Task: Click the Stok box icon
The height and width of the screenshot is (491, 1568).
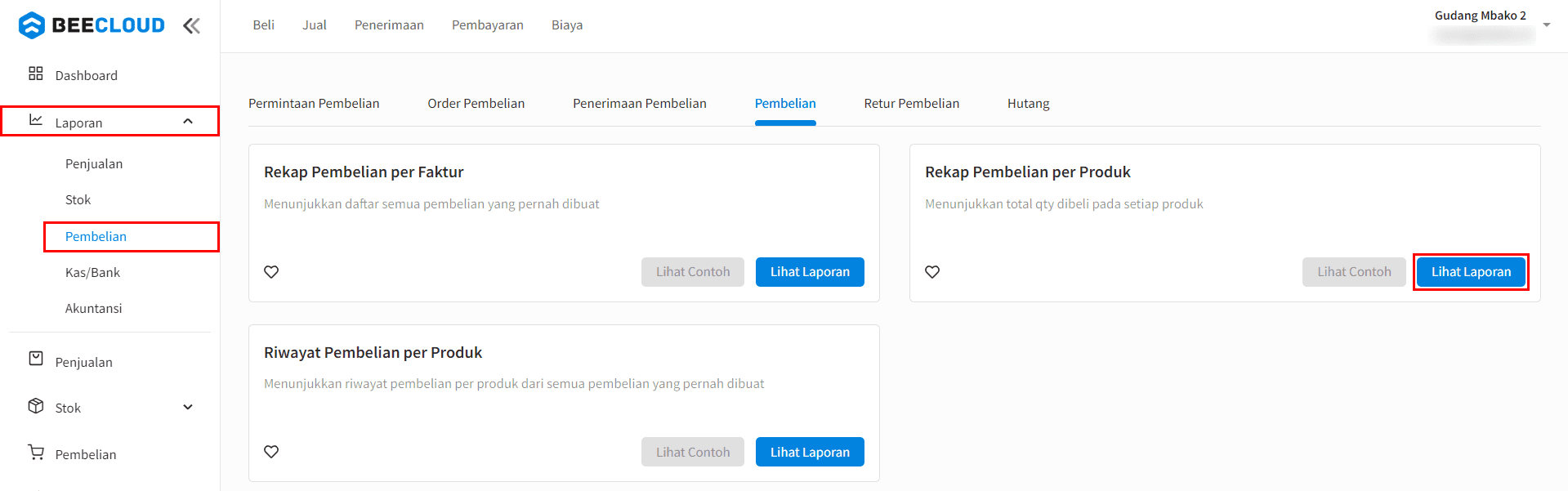Action: click(x=36, y=406)
